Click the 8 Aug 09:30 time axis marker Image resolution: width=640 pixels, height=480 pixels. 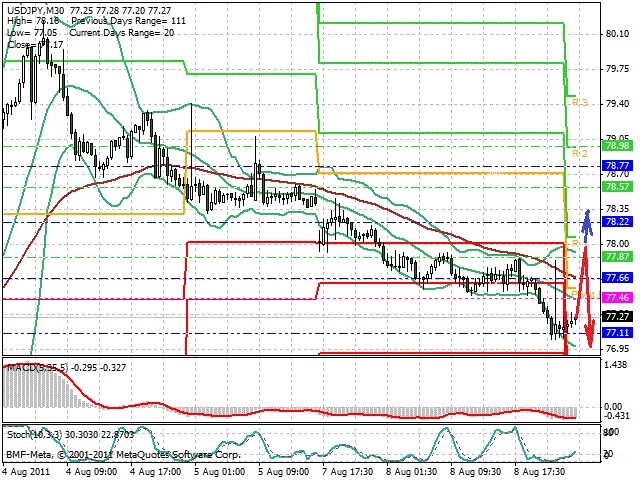[476, 472]
